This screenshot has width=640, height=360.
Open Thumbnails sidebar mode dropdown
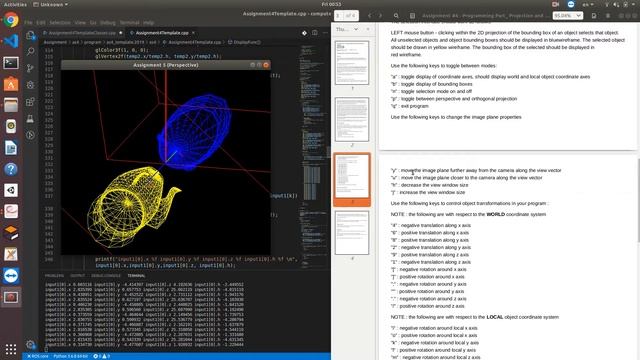click(347, 29)
